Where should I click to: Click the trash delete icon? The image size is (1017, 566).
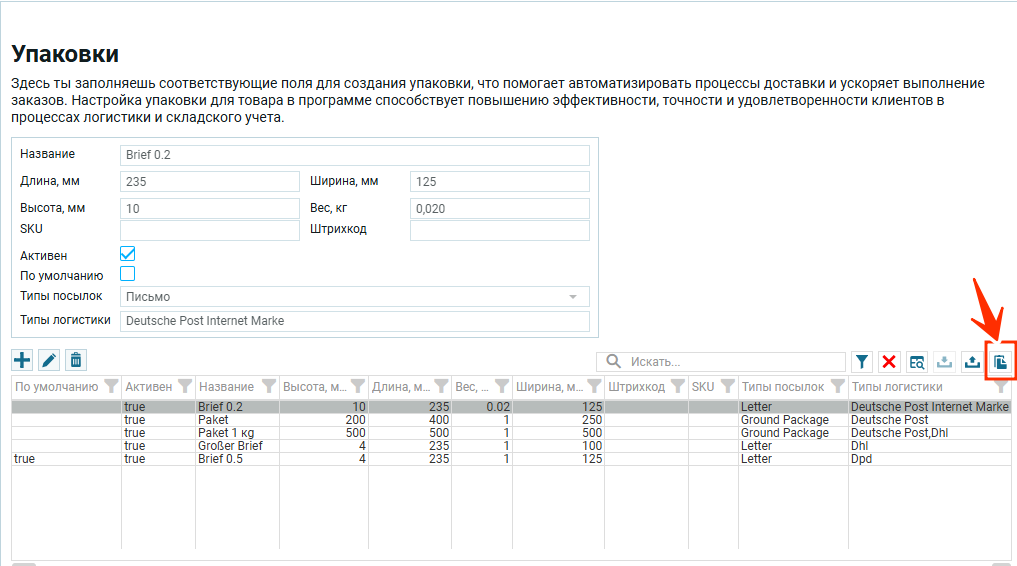click(x=76, y=360)
